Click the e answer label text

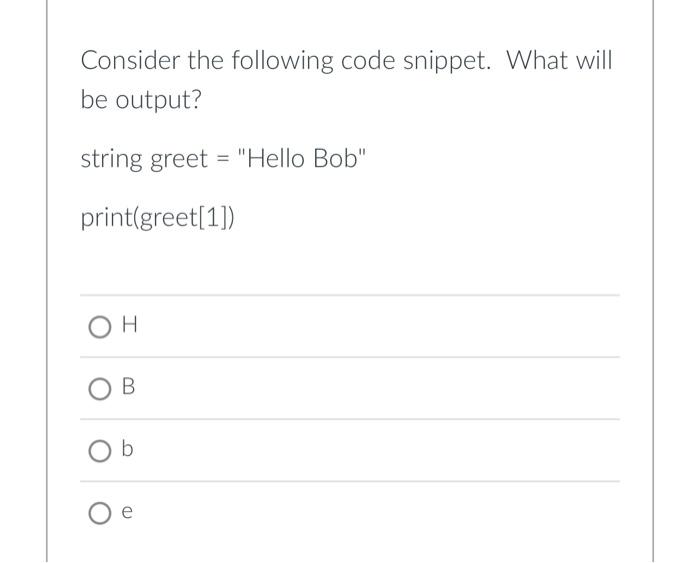[x=127, y=511]
